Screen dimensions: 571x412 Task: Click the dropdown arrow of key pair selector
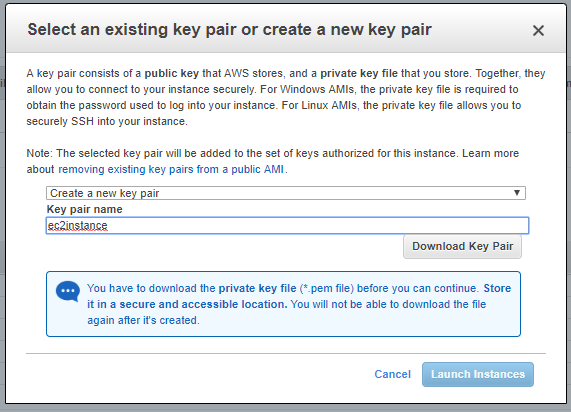click(516, 193)
